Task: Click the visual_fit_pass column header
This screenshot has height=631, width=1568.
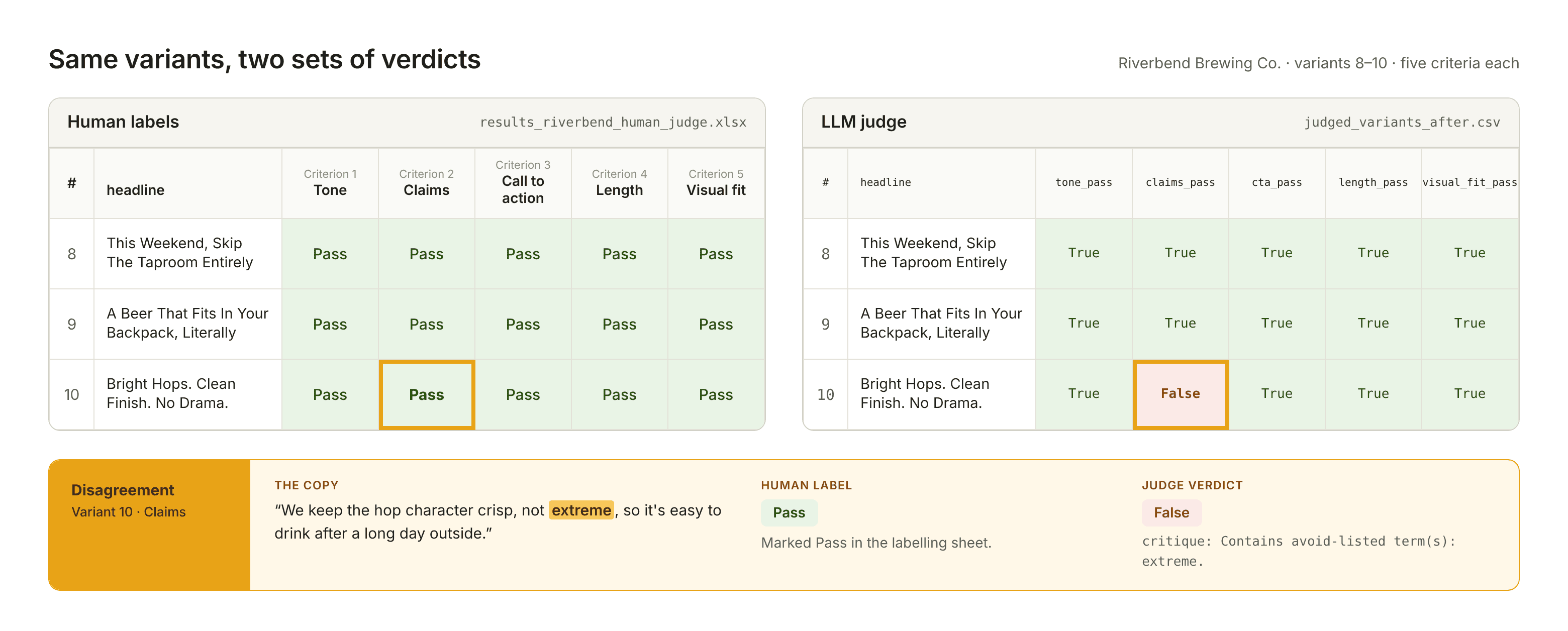Action: 1469,182
